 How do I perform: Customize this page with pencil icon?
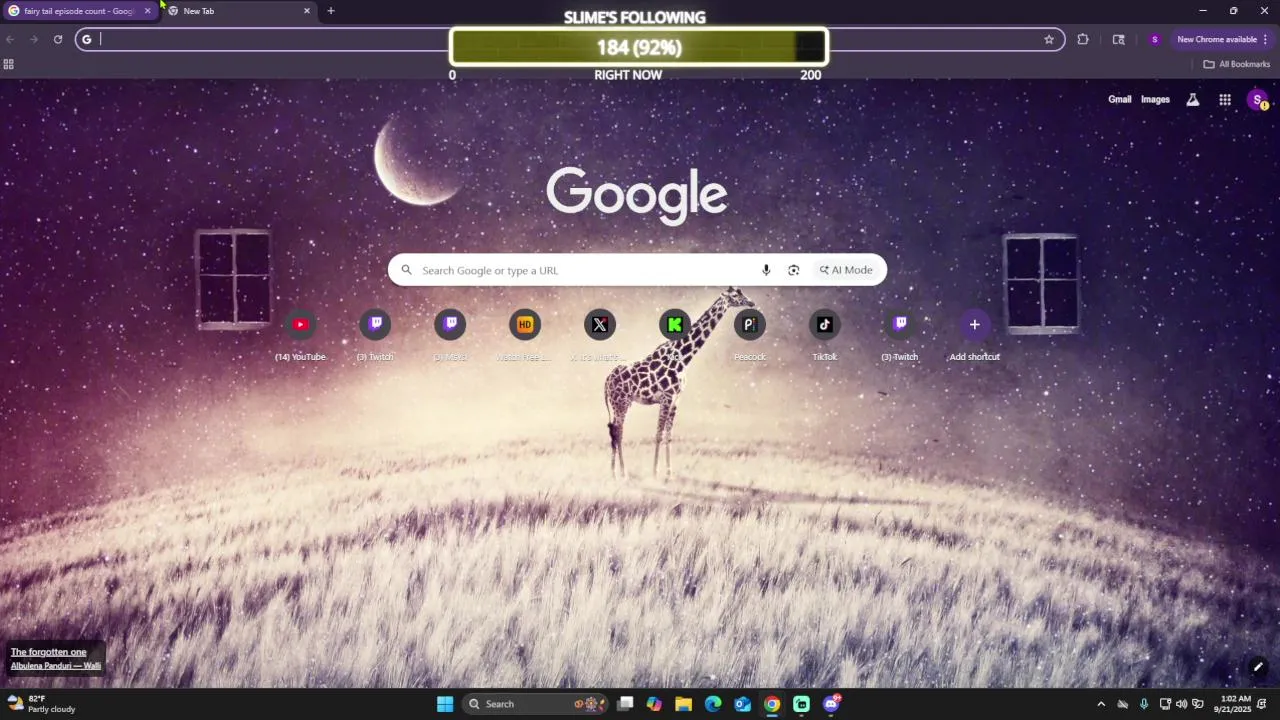click(x=1258, y=667)
